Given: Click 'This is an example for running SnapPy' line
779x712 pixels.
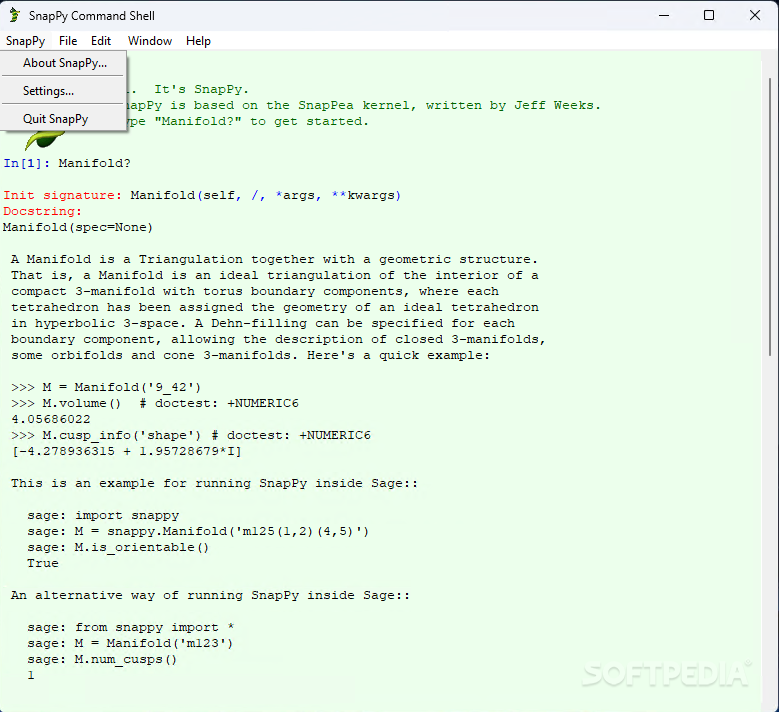Looking at the screenshot, I should 215,483.
